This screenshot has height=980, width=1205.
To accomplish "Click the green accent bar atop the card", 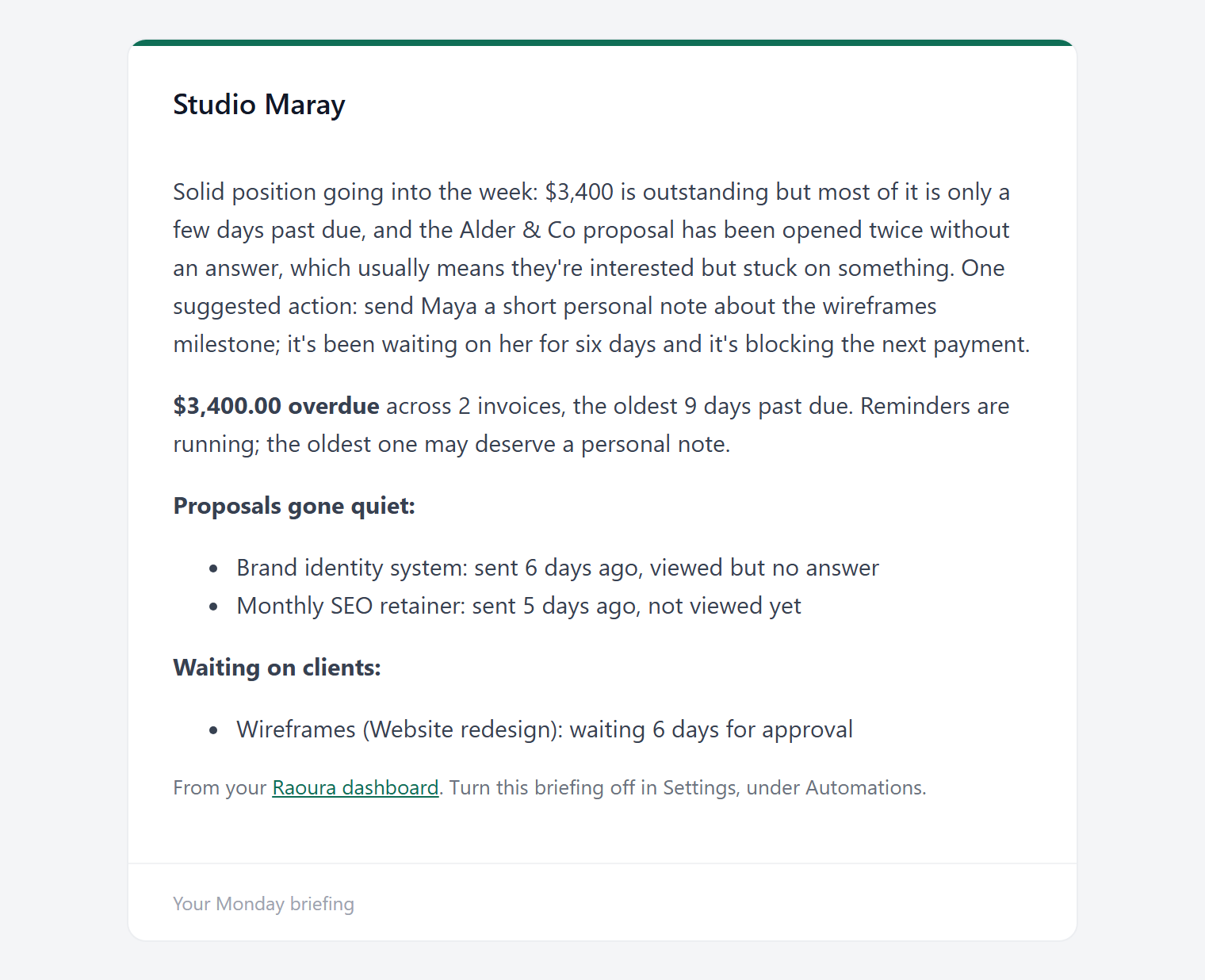I will [x=602, y=43].
